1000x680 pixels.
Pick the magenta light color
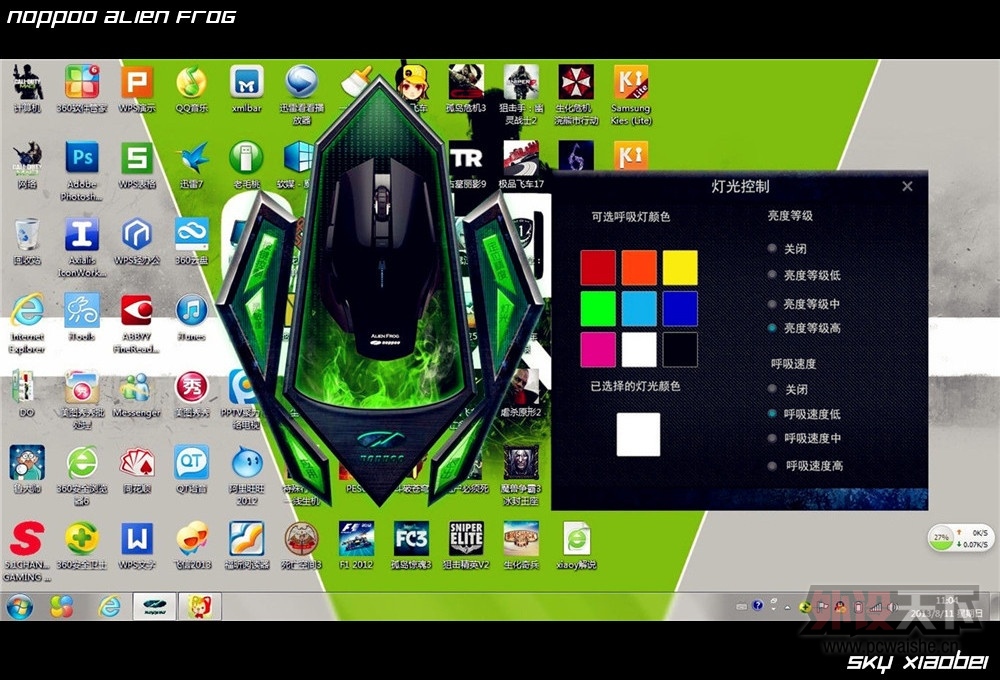(598, 350)
